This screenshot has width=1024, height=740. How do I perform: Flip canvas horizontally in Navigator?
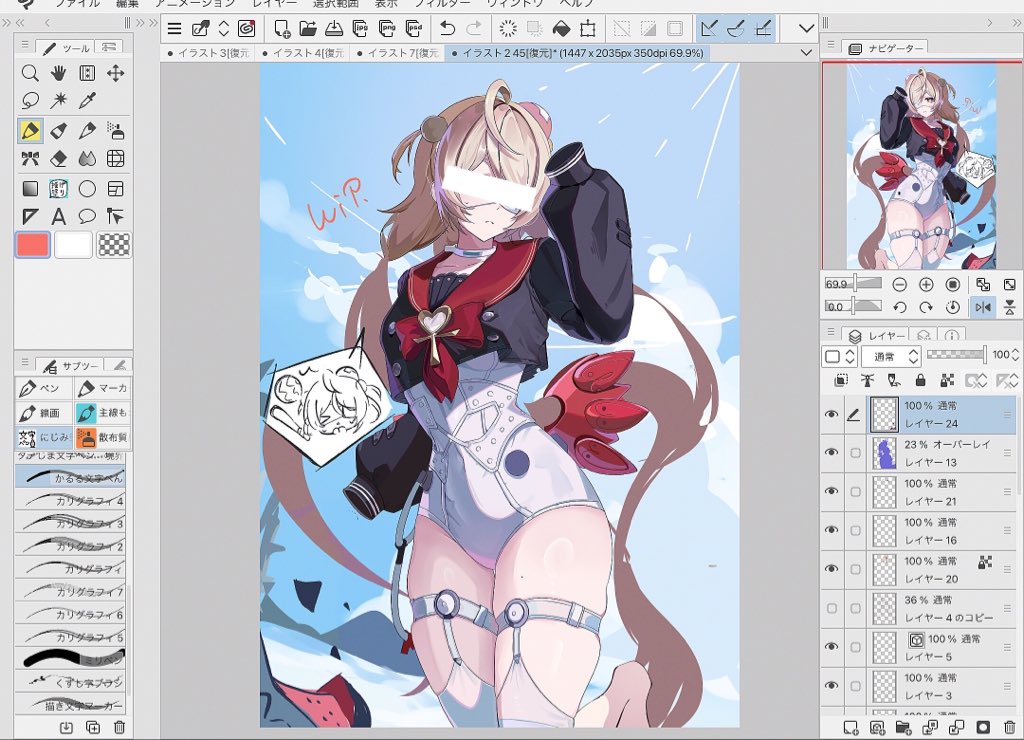[x=983, y=307]
